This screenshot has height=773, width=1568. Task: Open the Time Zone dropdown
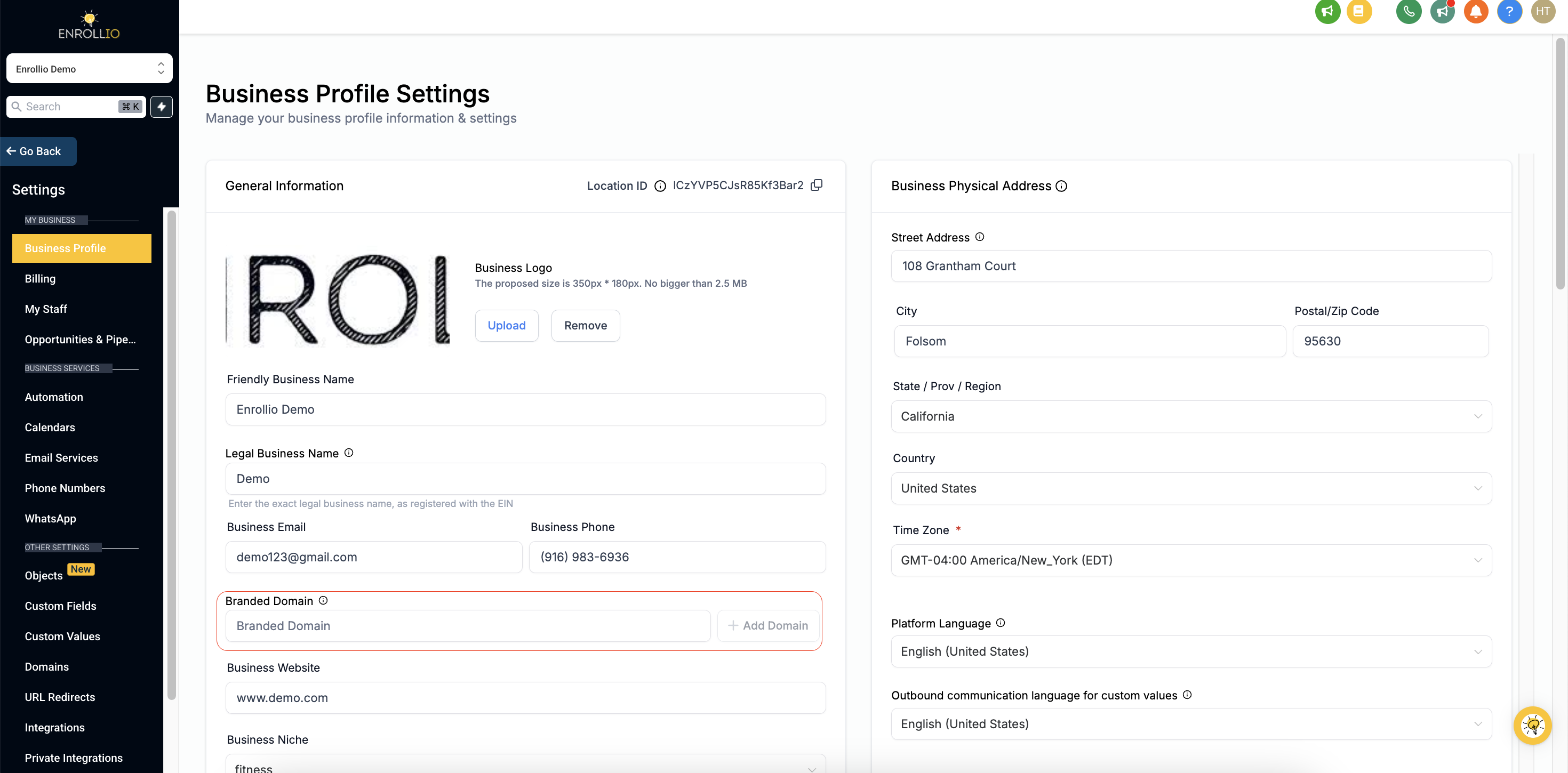1191,560
